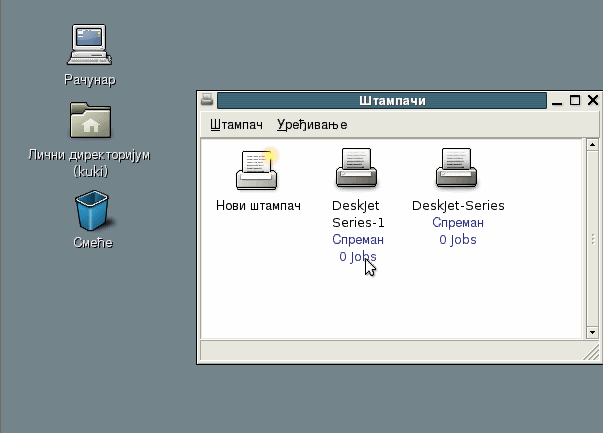This screenshot has width=603, height=433.
Task: Open the window menu printer icon in title bar
Action: coord(207,100)
